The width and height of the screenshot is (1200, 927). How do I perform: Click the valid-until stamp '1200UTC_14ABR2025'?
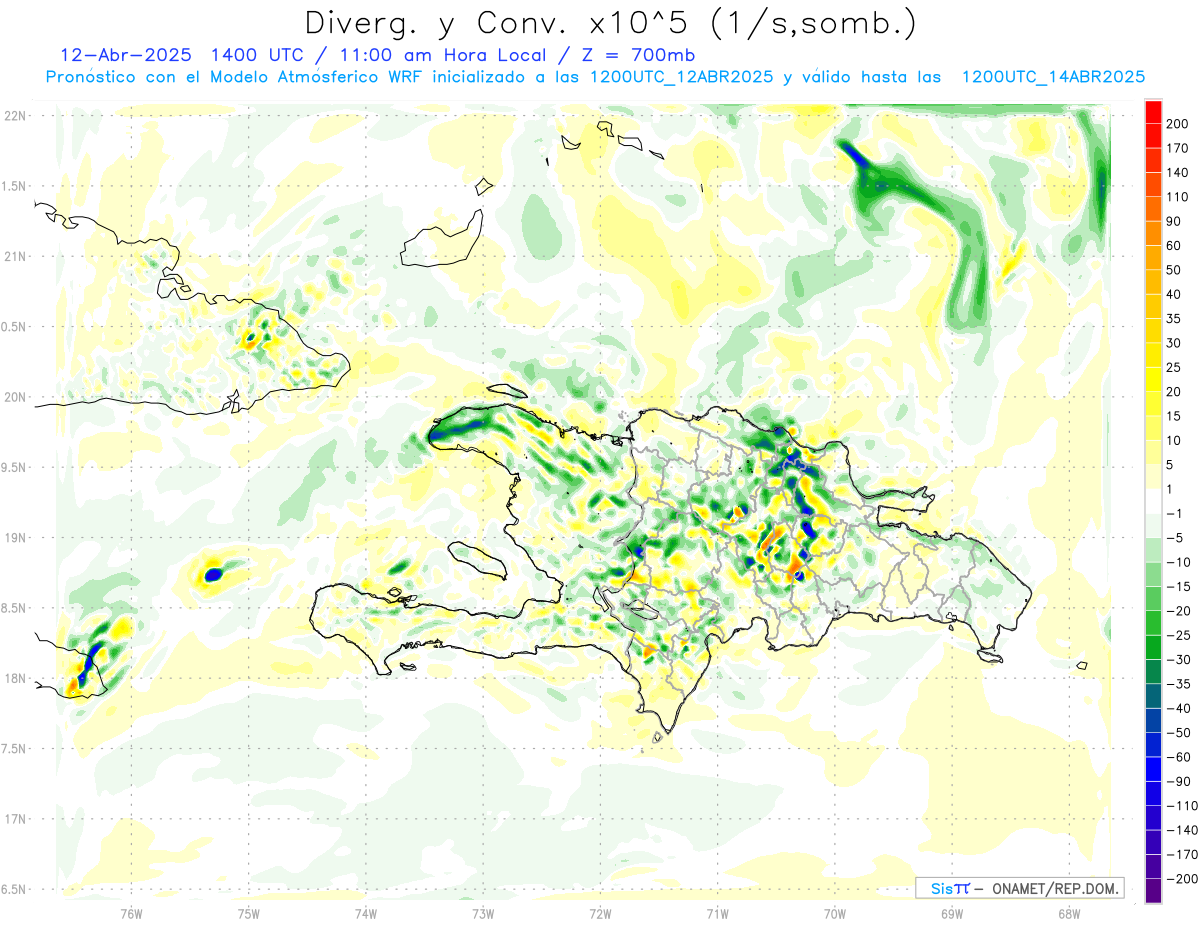1053,77
